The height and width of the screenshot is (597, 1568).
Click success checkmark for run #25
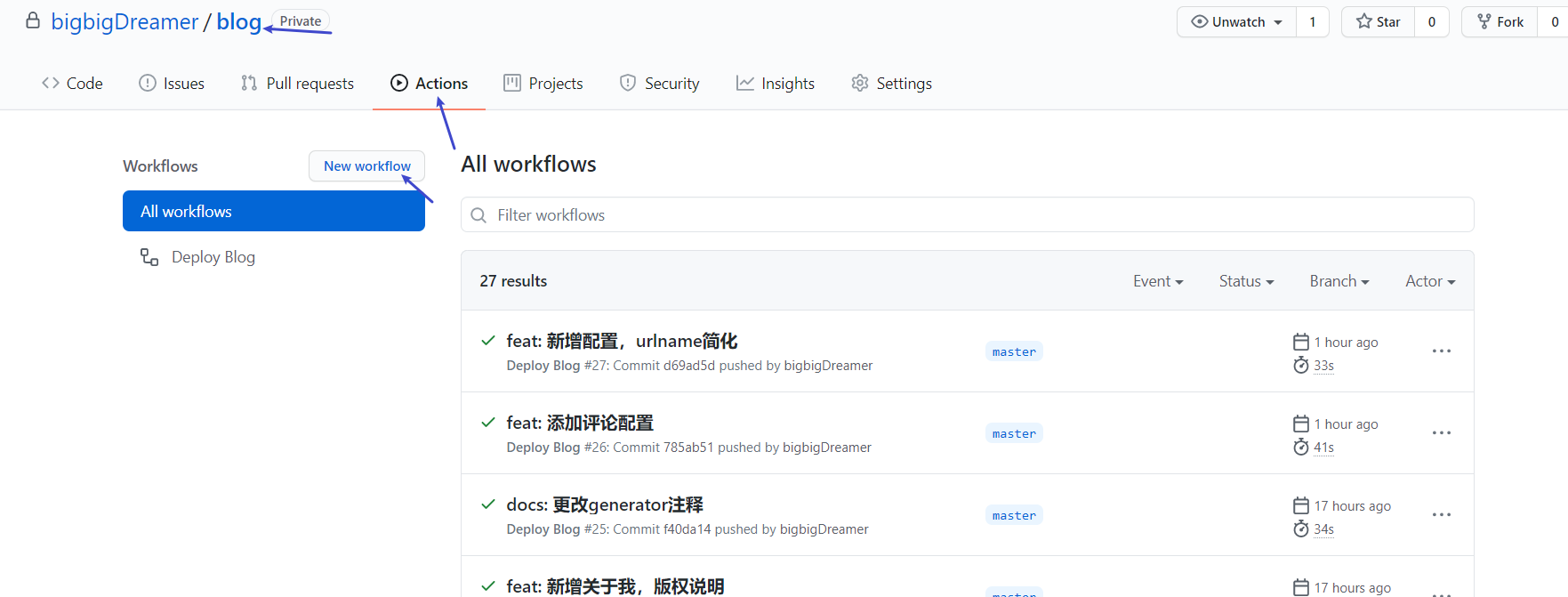tap(488, 504)
